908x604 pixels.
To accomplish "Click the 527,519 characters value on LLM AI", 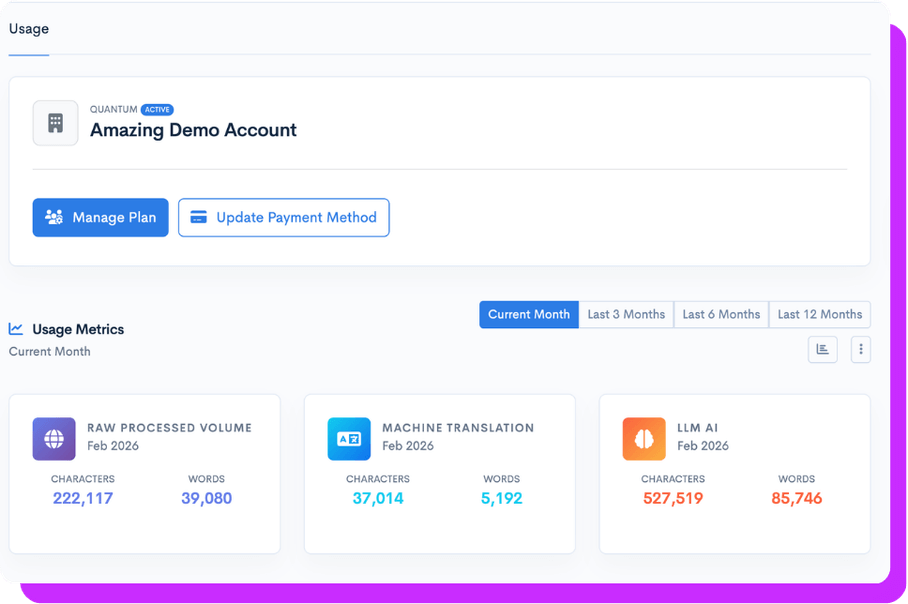I will coord(672,496).
